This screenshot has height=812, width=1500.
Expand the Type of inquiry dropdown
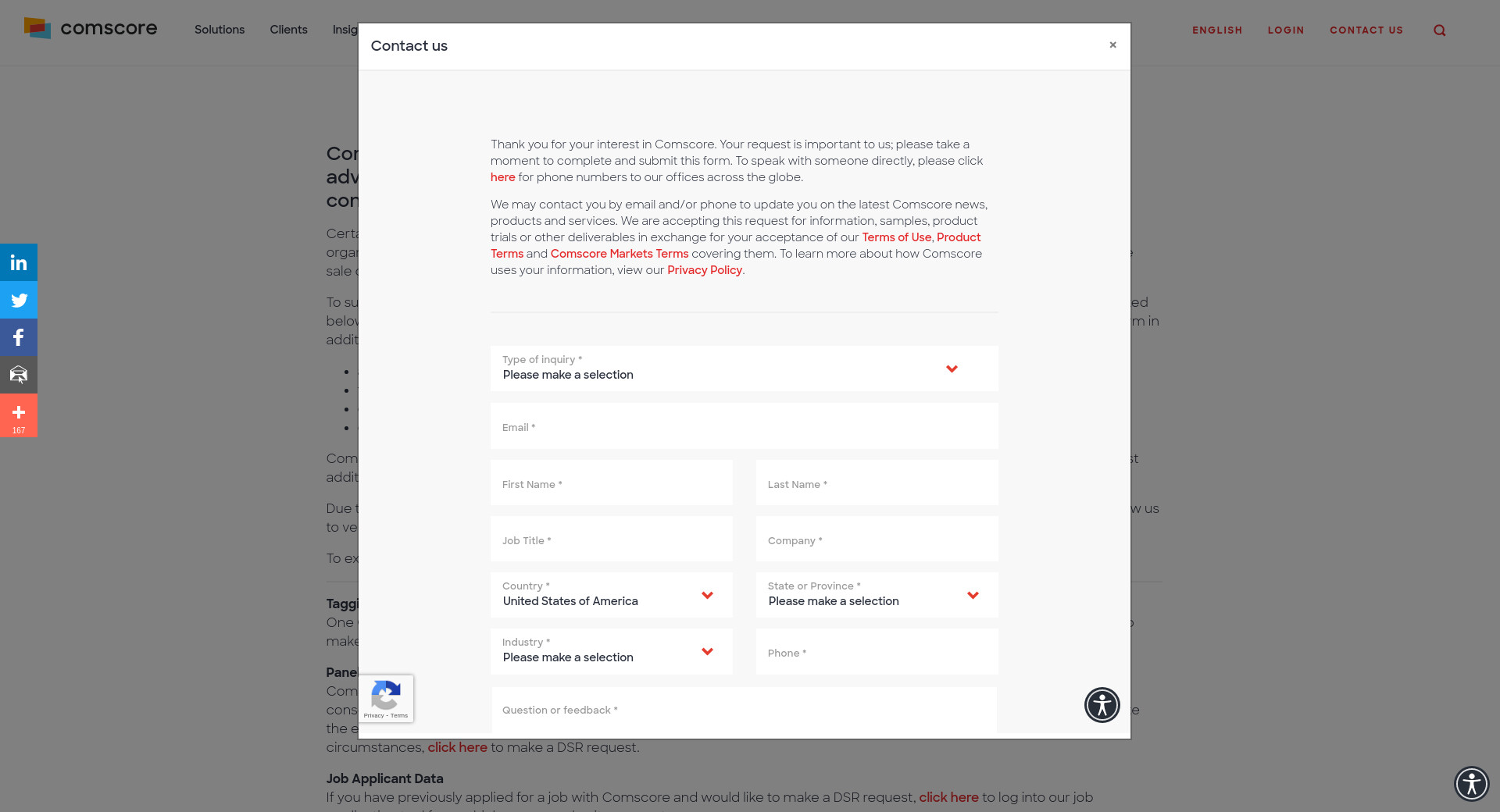click(744, 369)
